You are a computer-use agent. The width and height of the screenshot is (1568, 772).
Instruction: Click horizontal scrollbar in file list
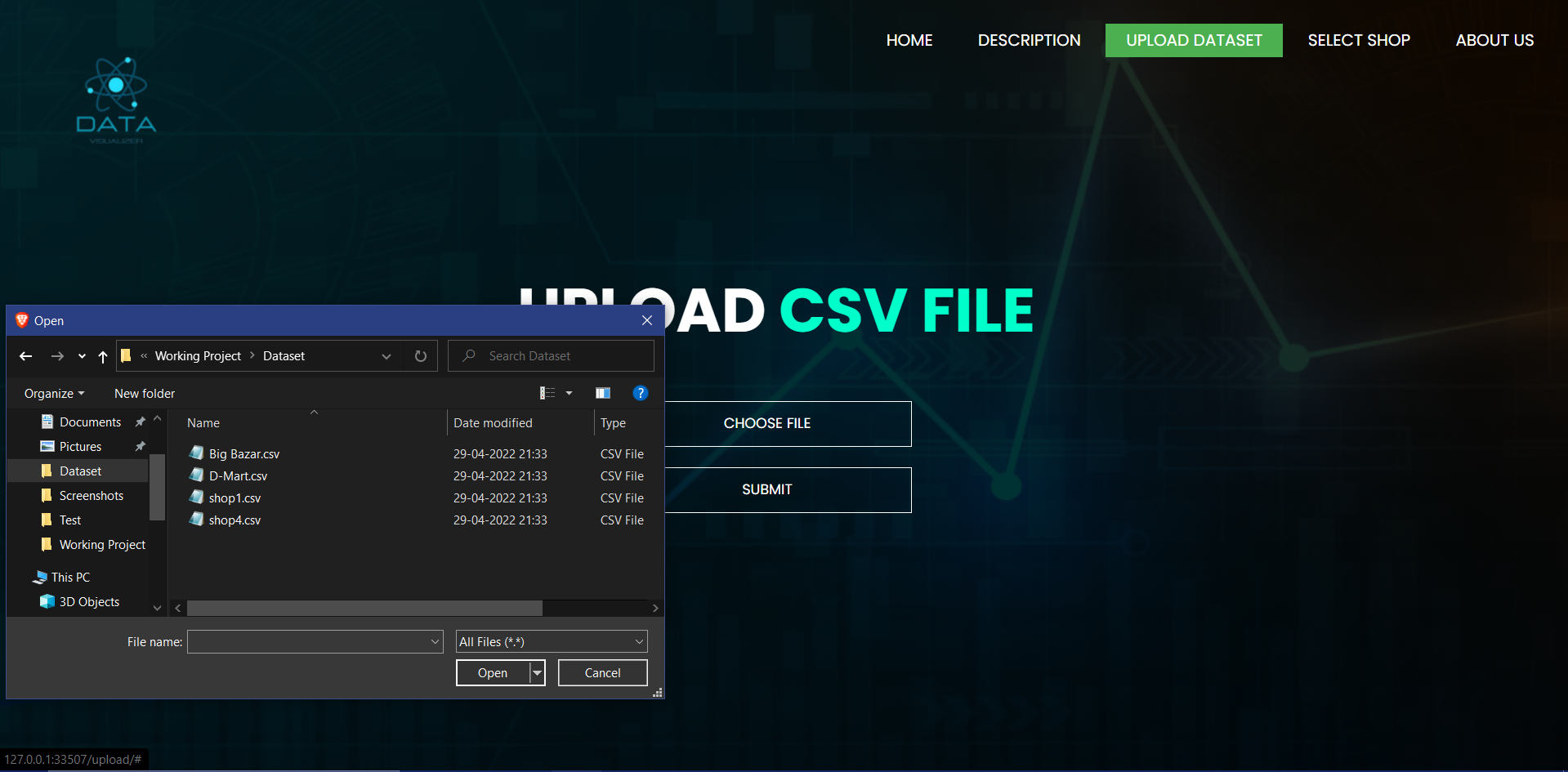pyautogui.click(x=364, y=609)
